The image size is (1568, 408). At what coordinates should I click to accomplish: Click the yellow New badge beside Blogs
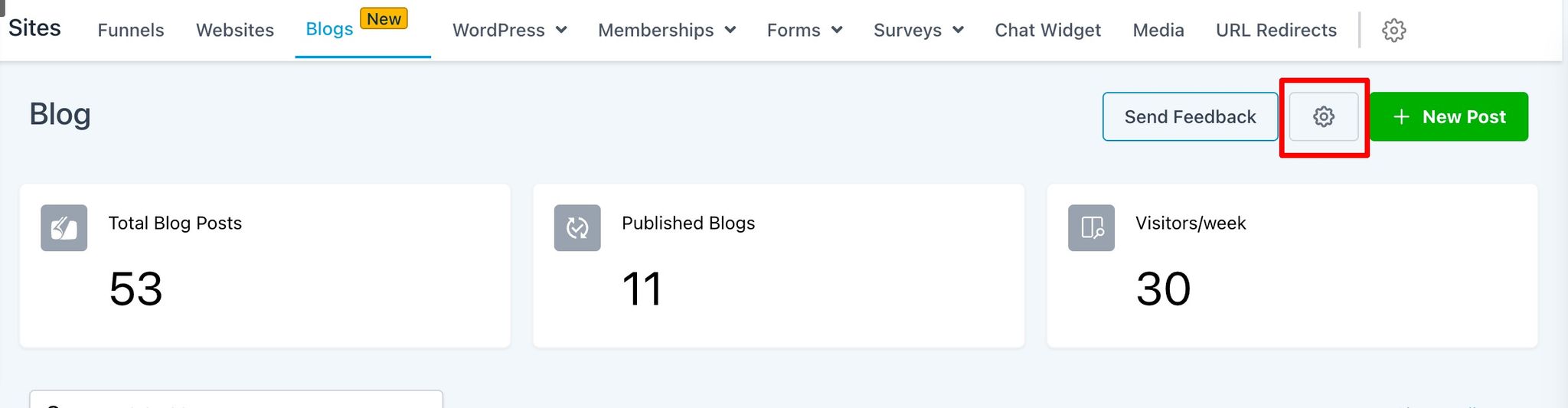coord(384,19)
